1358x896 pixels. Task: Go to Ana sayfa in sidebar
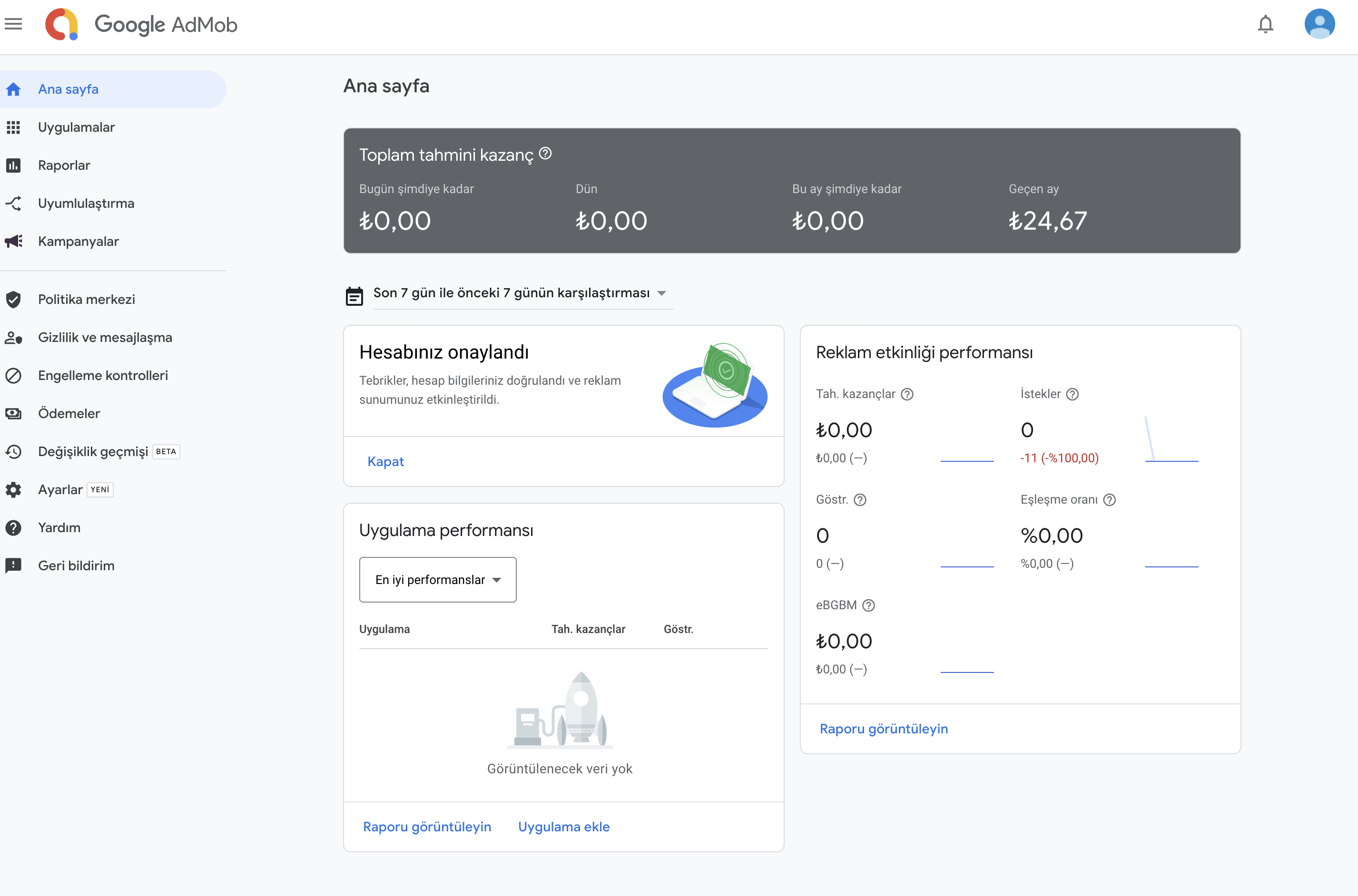113,89
